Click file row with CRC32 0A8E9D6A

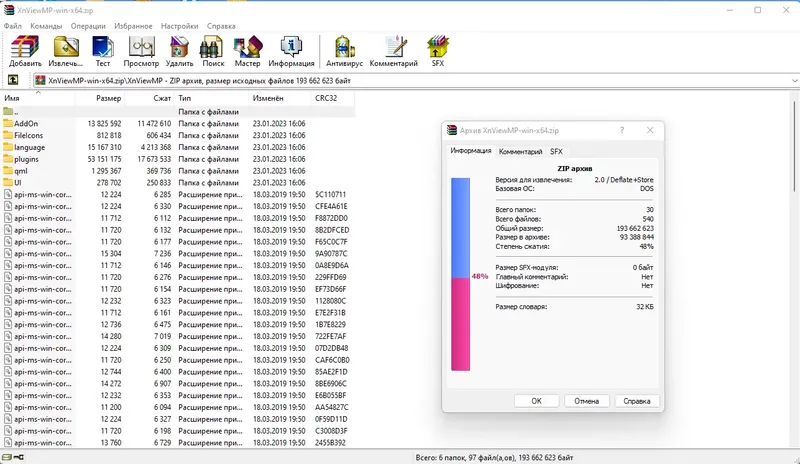(178, 265)
